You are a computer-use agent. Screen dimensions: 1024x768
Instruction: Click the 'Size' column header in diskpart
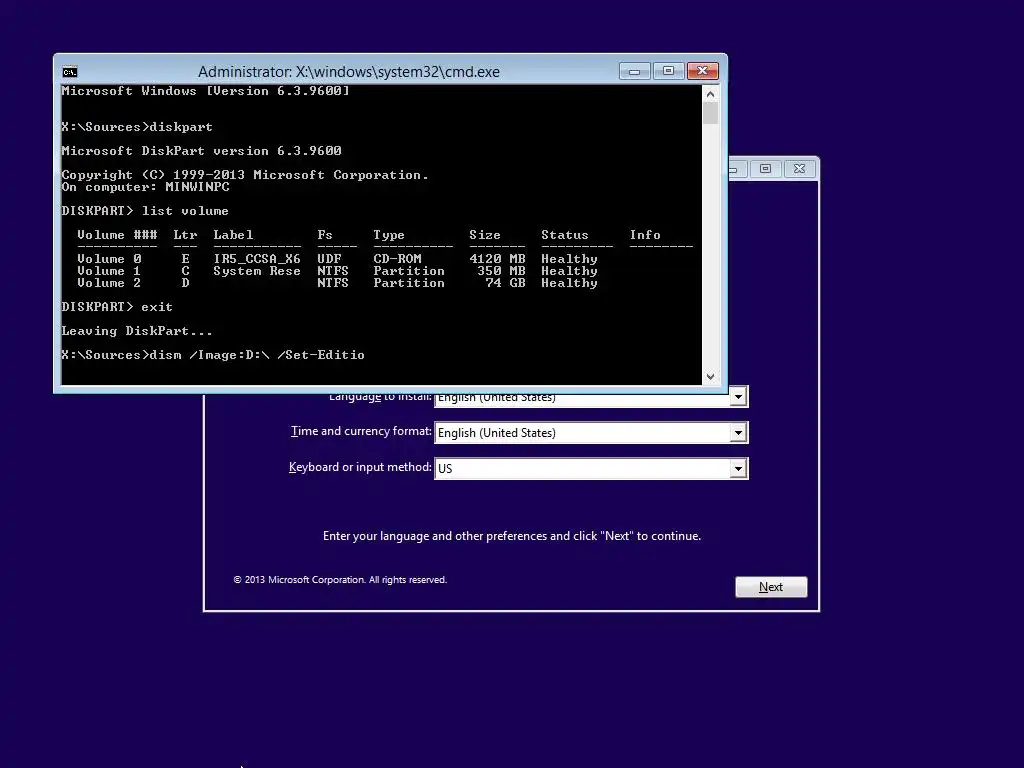pyautogui.click(x=485, y=235)
